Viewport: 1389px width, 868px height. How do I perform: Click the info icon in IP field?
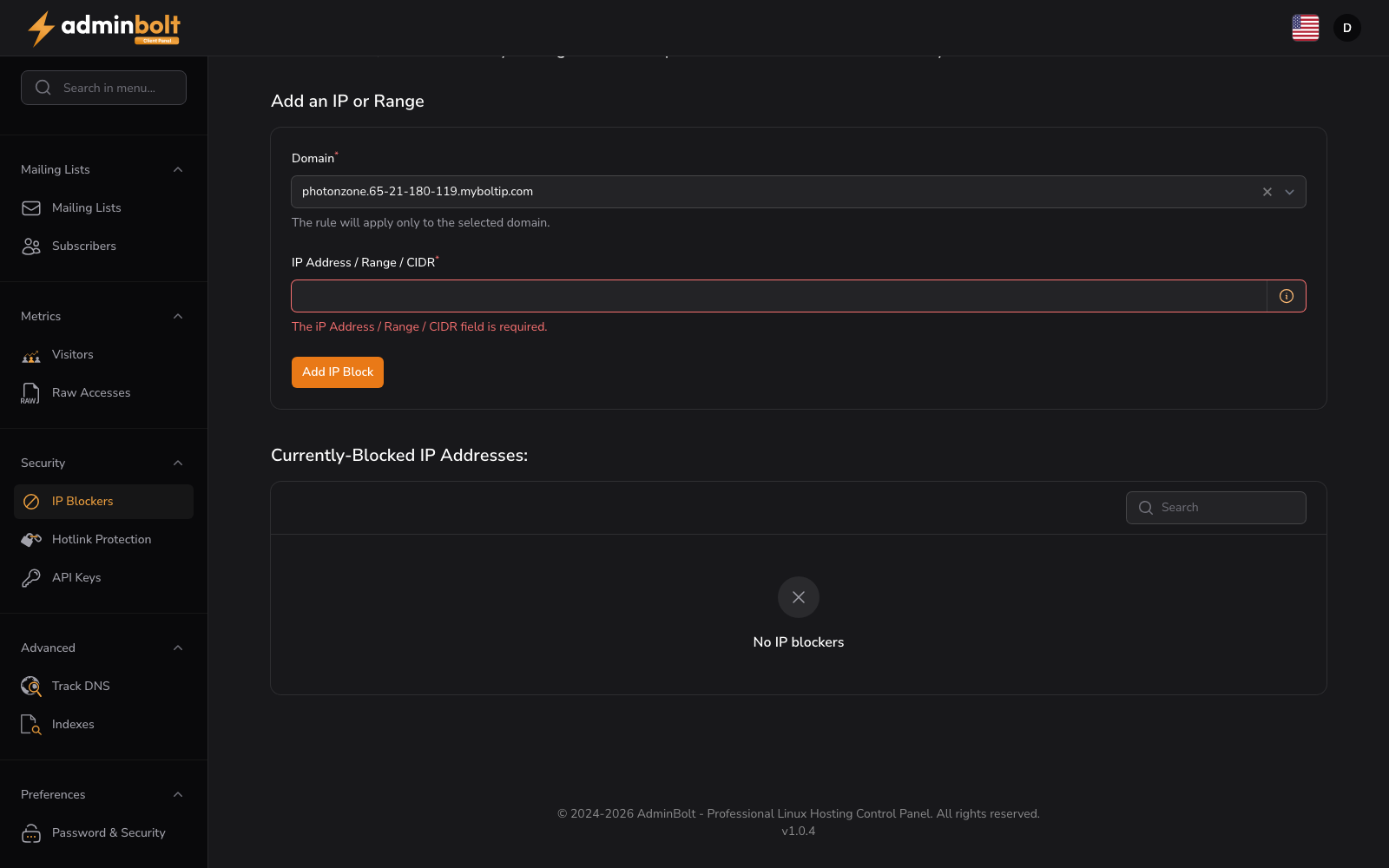tap(1287, 296)
